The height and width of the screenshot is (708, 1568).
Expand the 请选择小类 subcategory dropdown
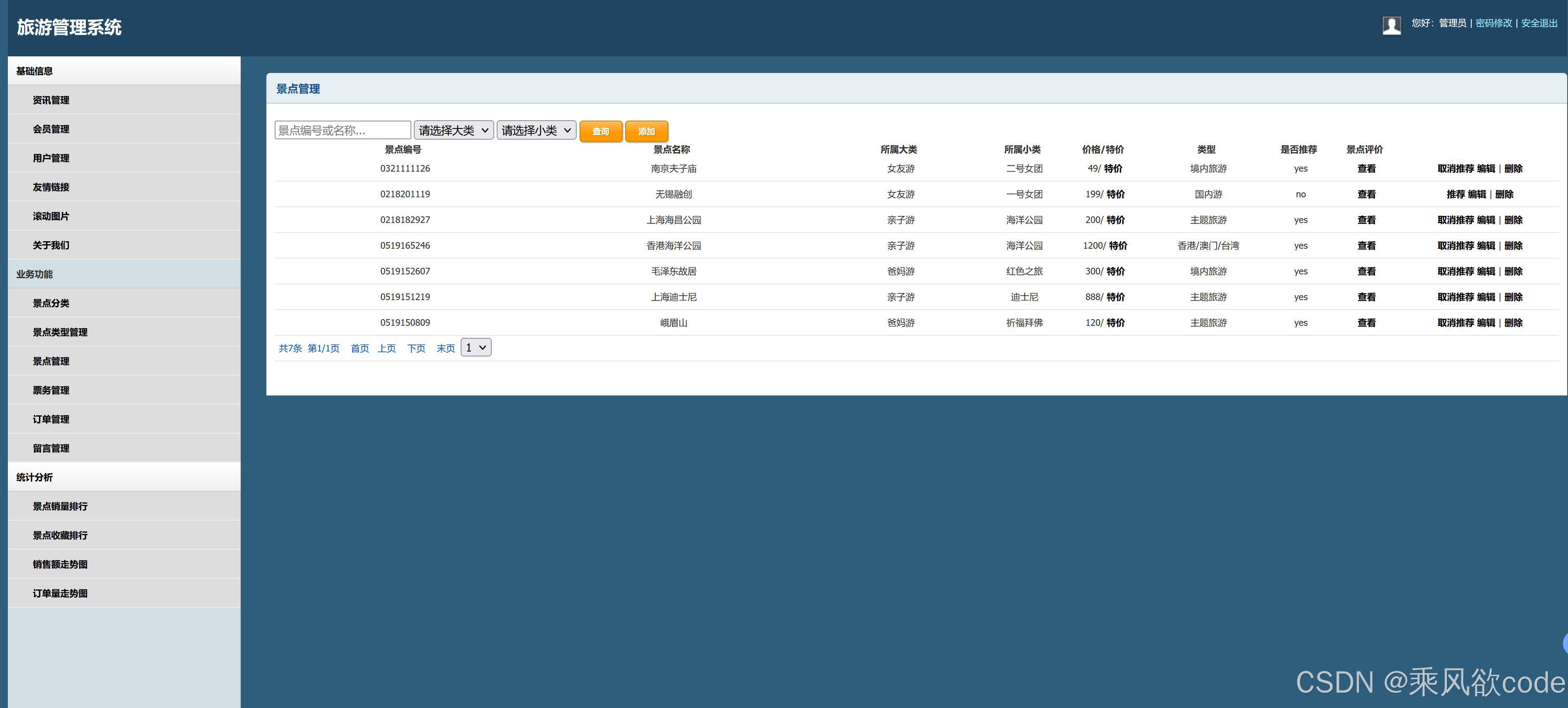point(536,131)
